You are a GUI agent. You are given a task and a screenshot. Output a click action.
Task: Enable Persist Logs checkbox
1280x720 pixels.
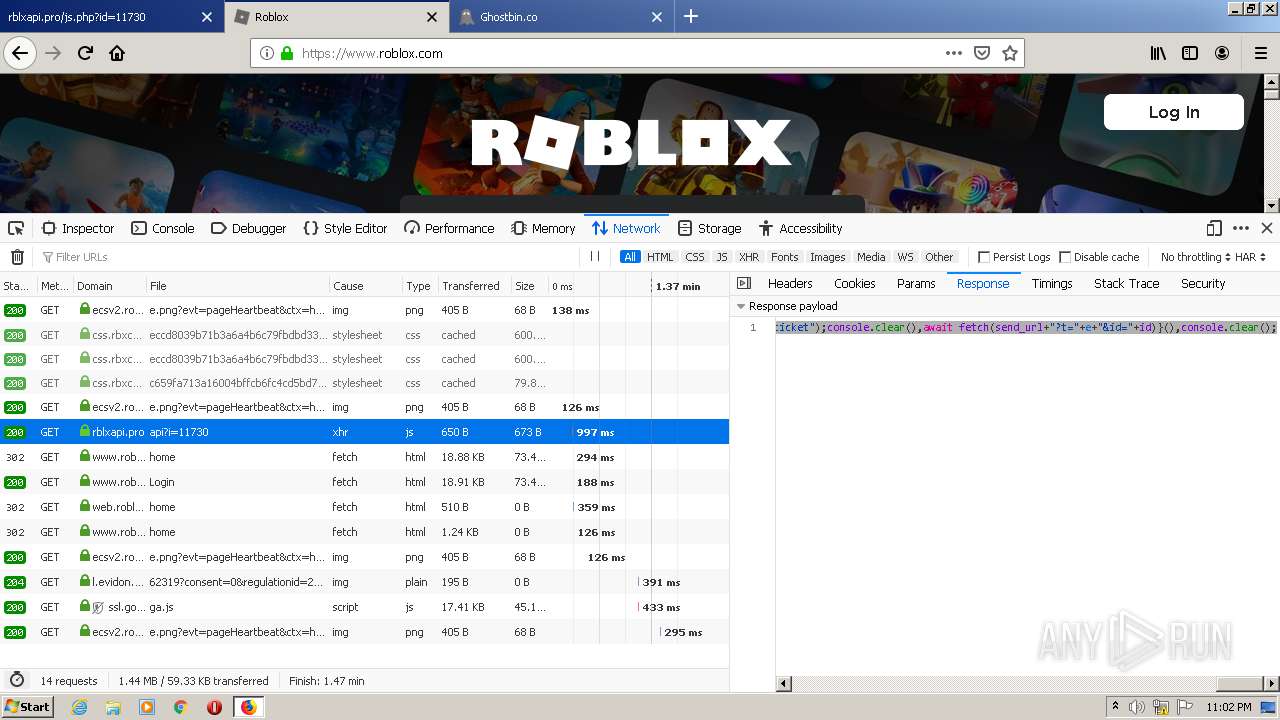pos(984,257)
